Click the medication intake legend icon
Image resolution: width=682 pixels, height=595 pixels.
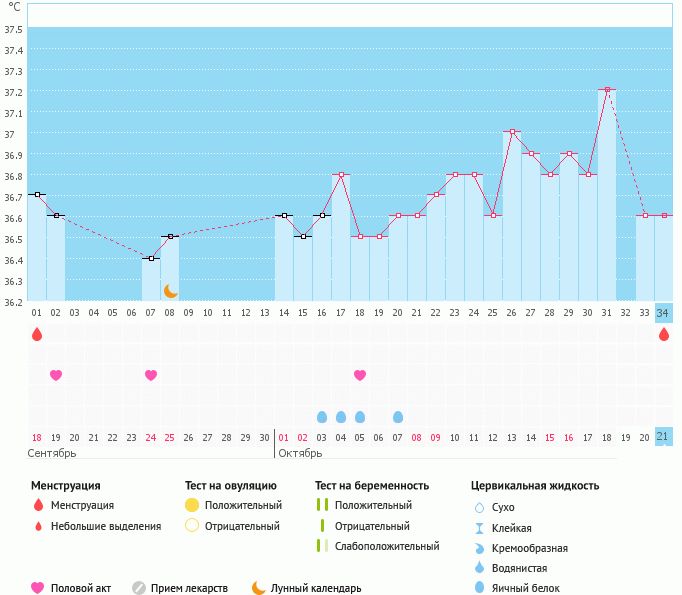coord(139,588)
